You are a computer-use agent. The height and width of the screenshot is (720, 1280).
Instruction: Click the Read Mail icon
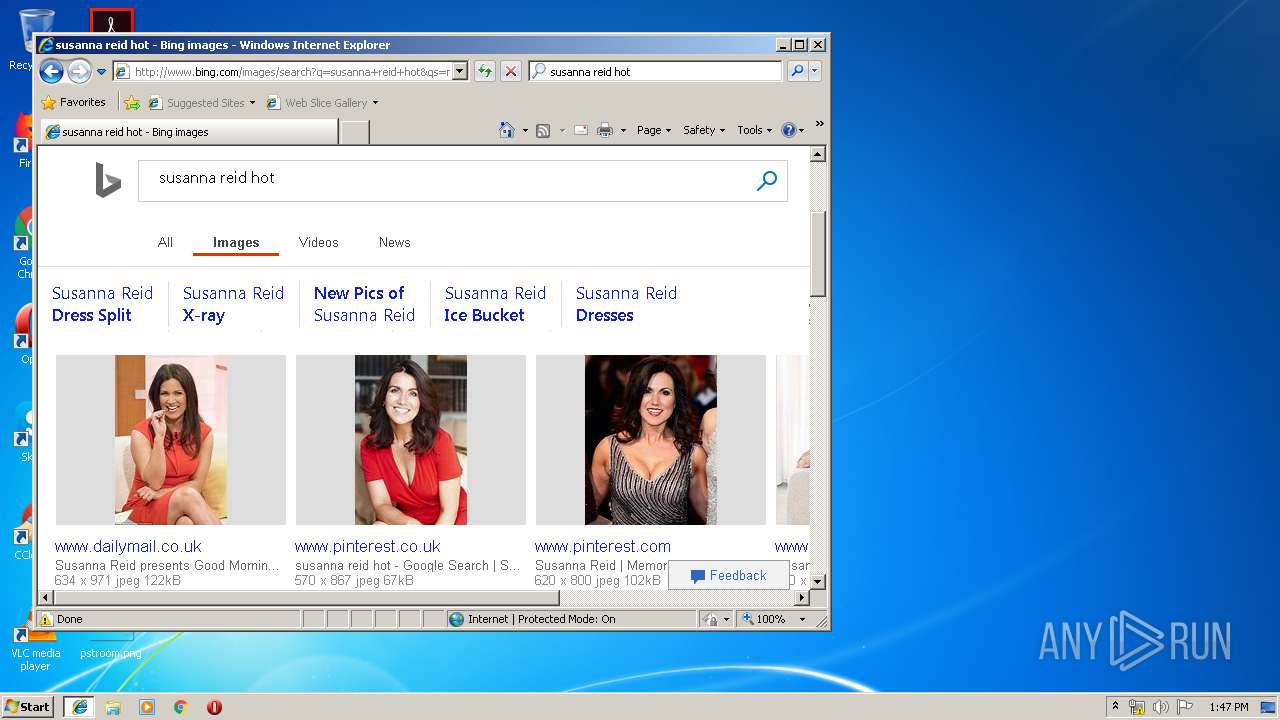pos(580,130)
